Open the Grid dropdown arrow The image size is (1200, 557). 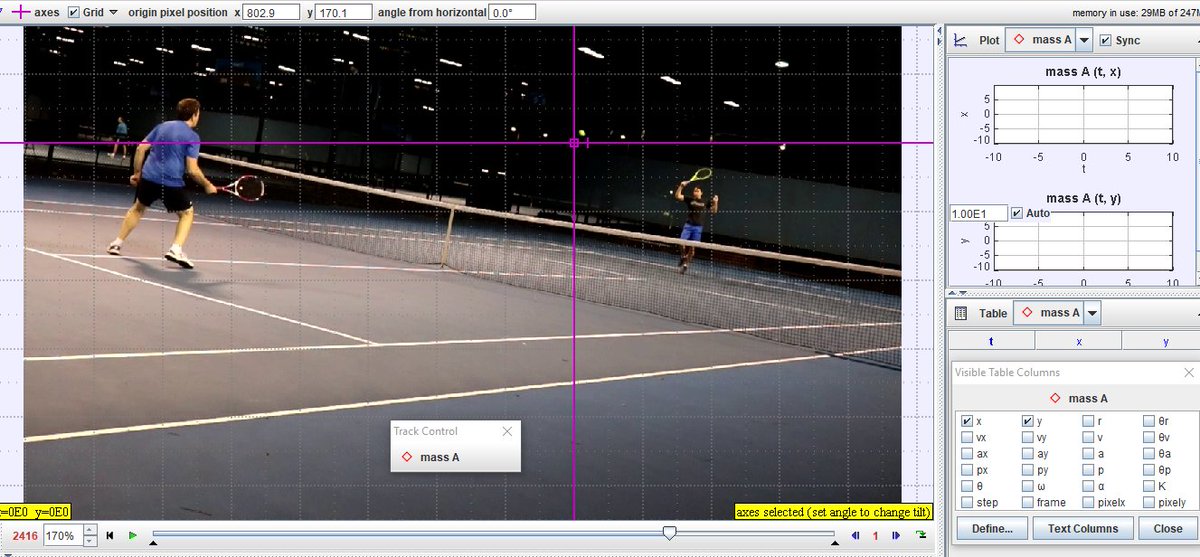[112, 12]
